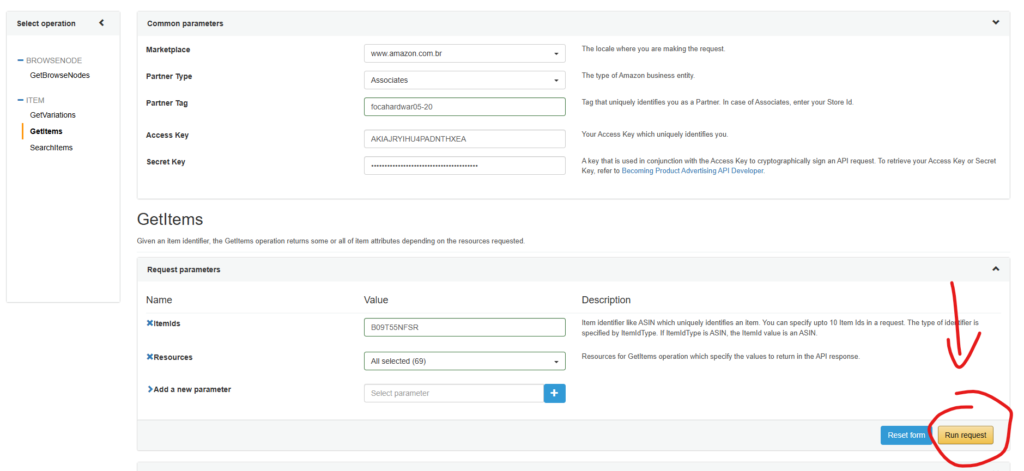Screen dimensions: 1024x471
Task: Click the Common parameters panel header
Action: click(x=573, y=23)
